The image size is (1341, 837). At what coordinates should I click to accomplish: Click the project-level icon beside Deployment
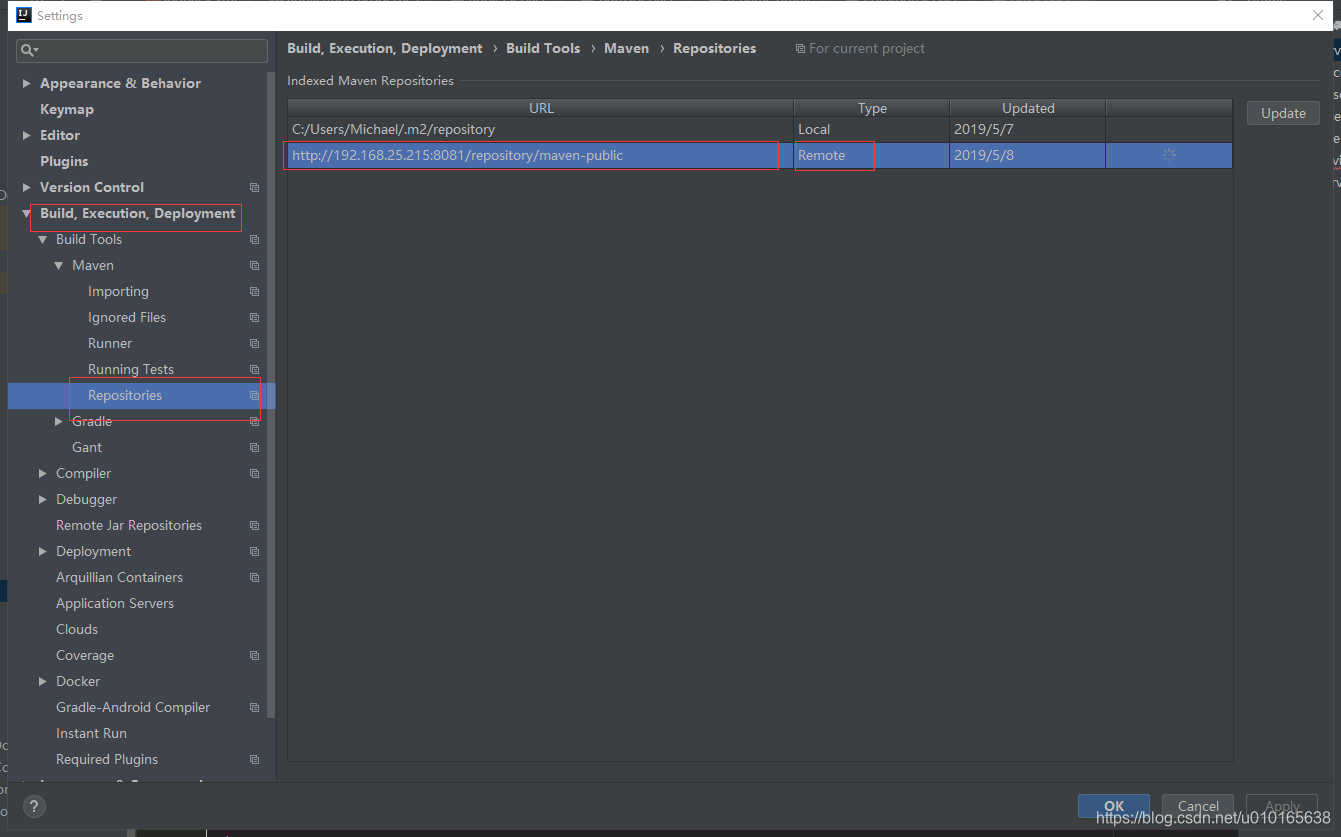tap(254, 551)
